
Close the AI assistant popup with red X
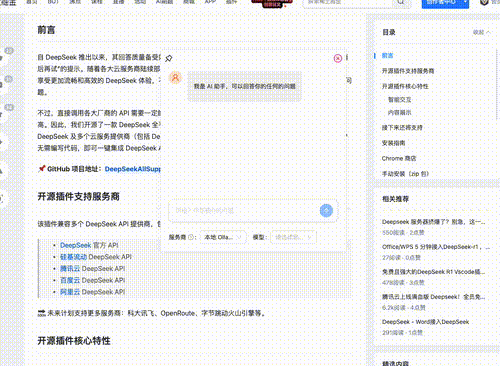(338, 58)
